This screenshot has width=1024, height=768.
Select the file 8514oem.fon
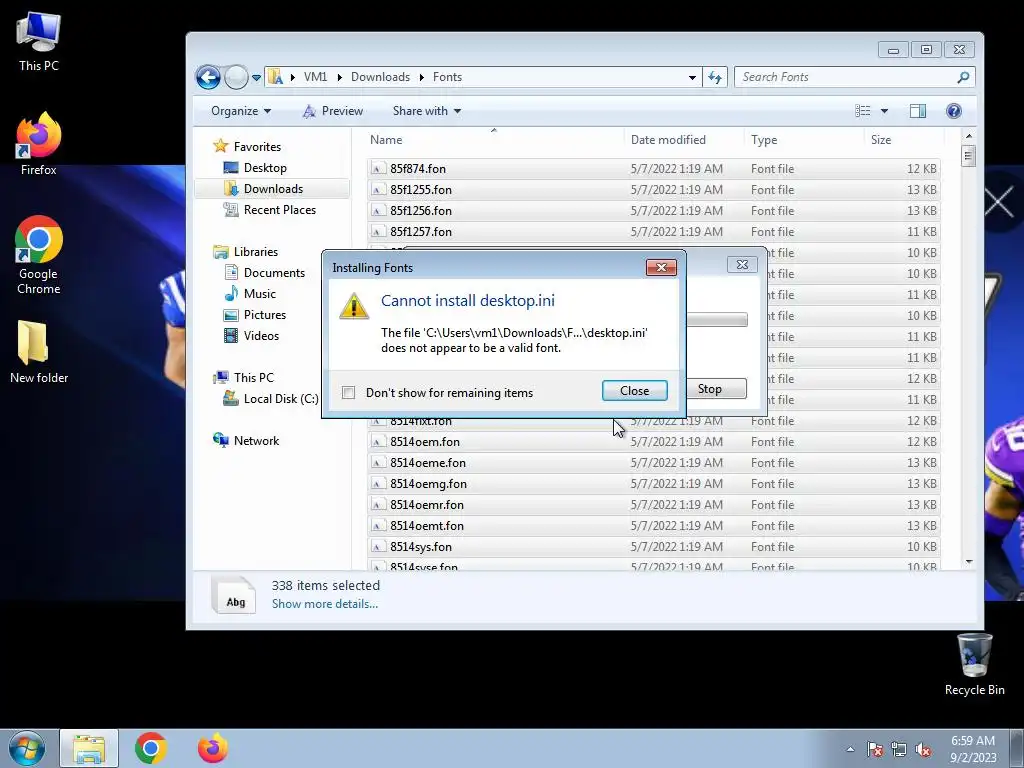pos(654,441)
